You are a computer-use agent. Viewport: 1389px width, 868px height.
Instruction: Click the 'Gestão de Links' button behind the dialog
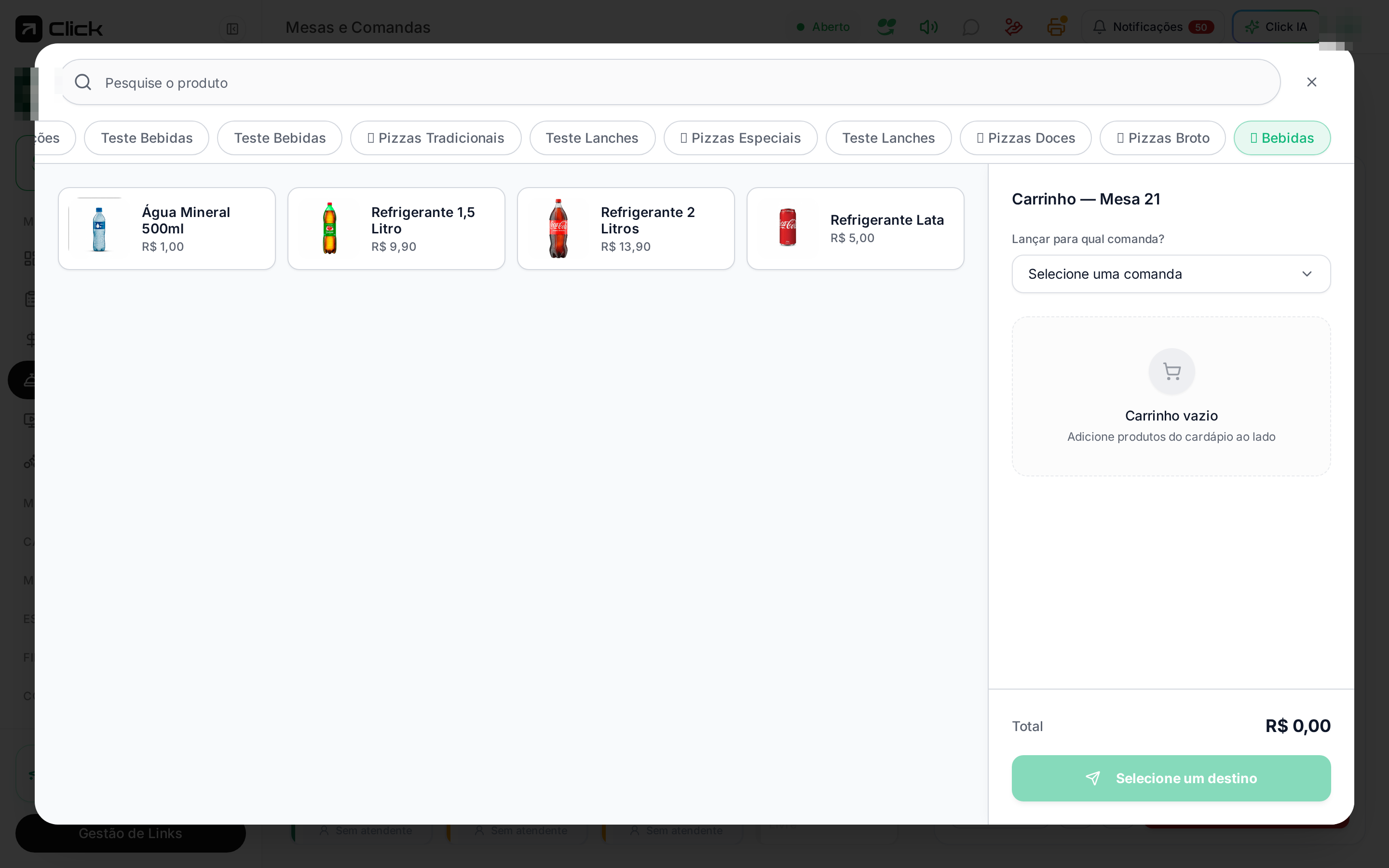[130, 833]
